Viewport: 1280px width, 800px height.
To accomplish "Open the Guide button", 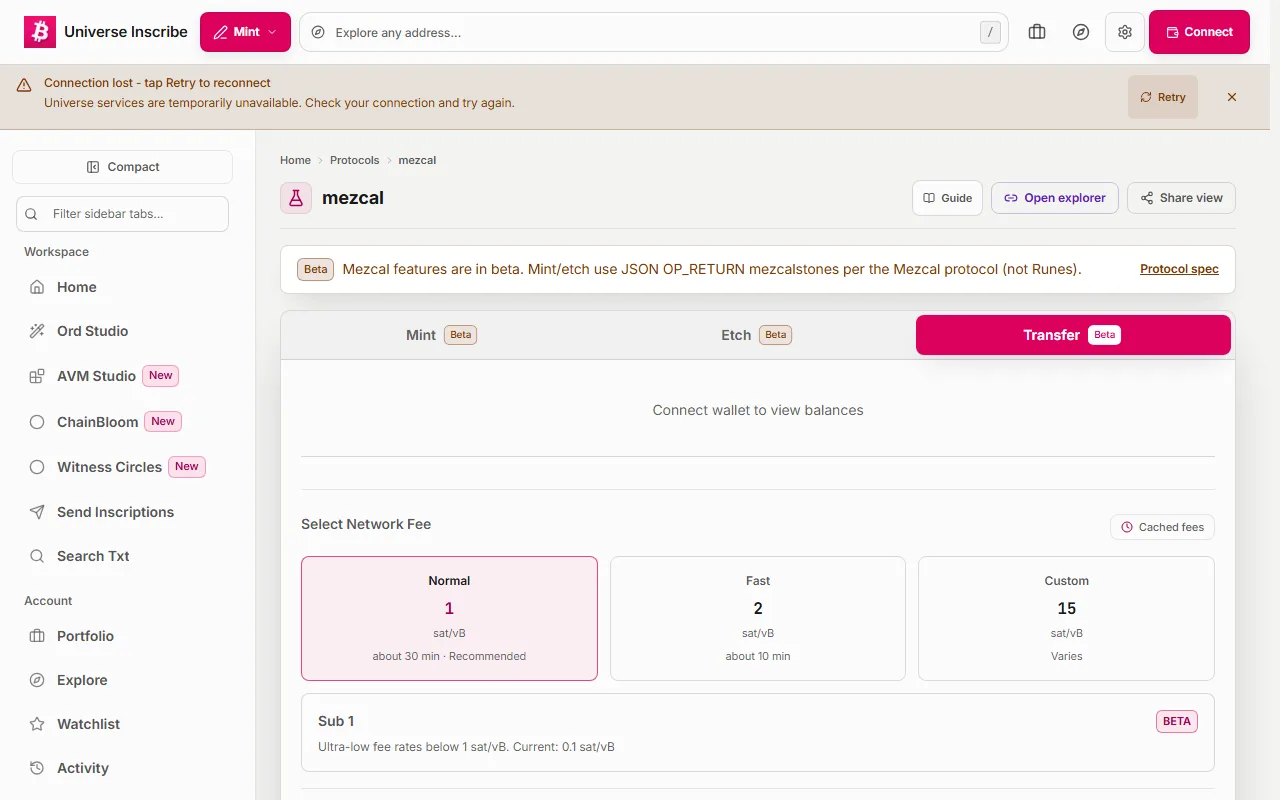I will 947,198.
